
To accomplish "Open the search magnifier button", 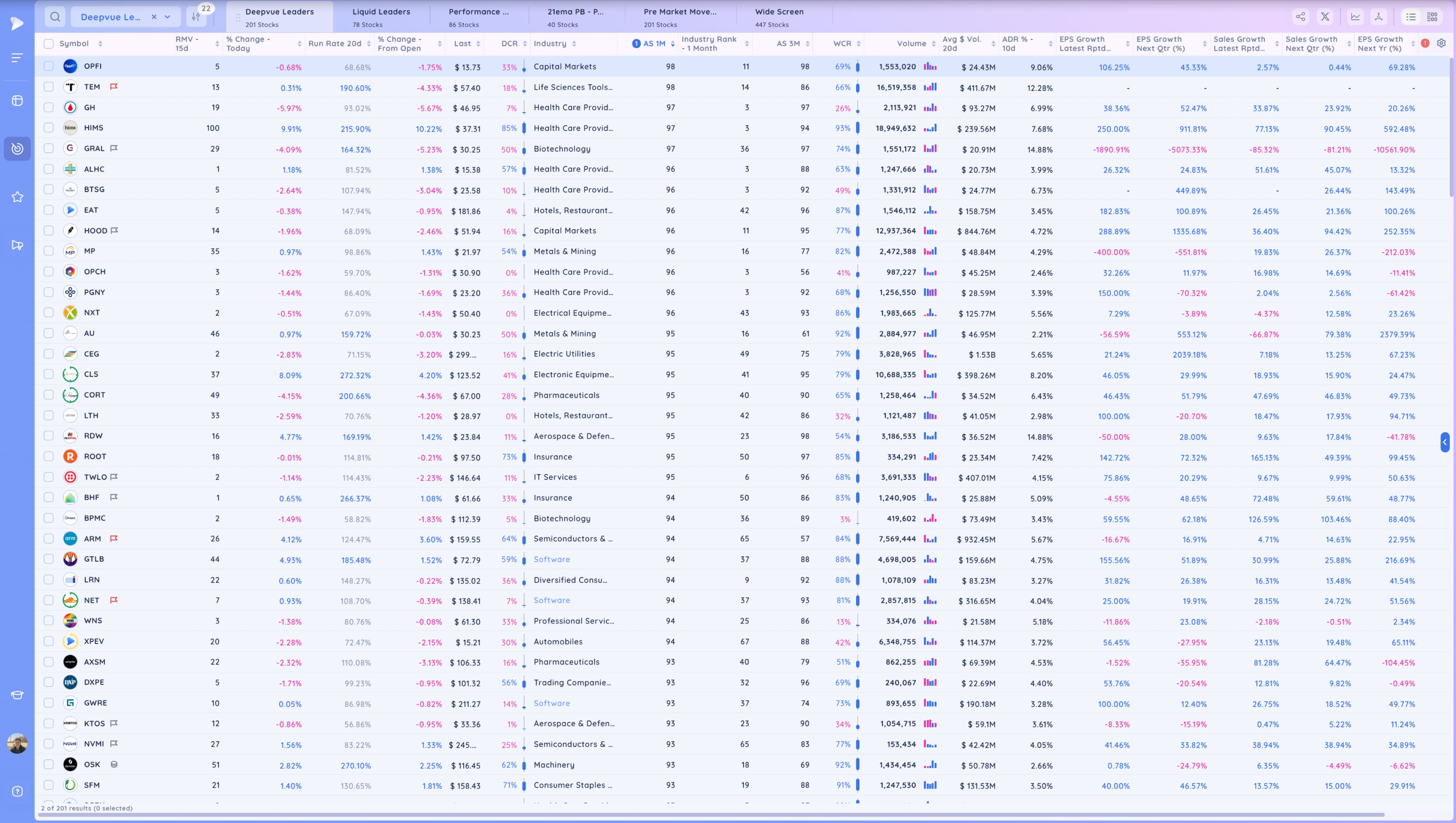I will coord(55,17).
